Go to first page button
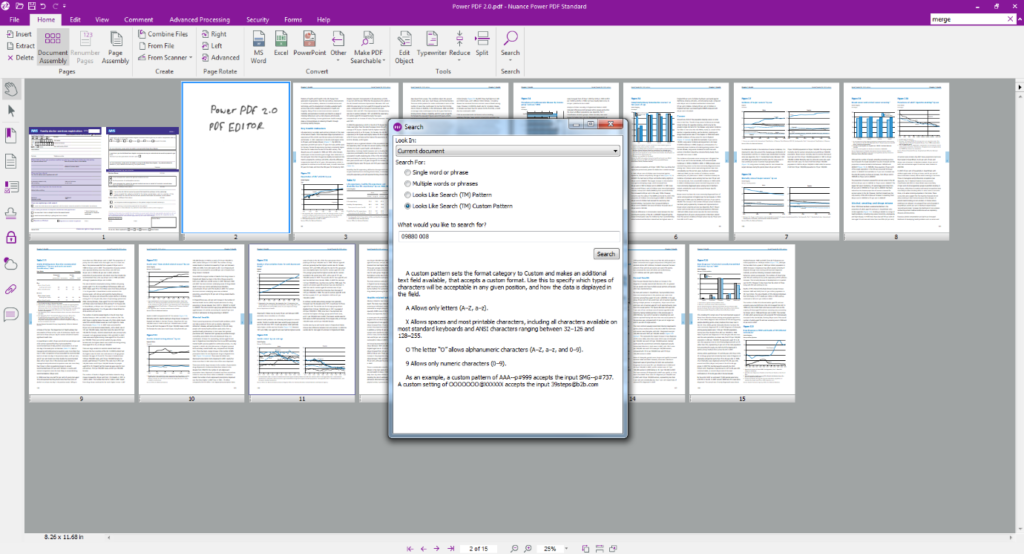 (x=409, y=549)
